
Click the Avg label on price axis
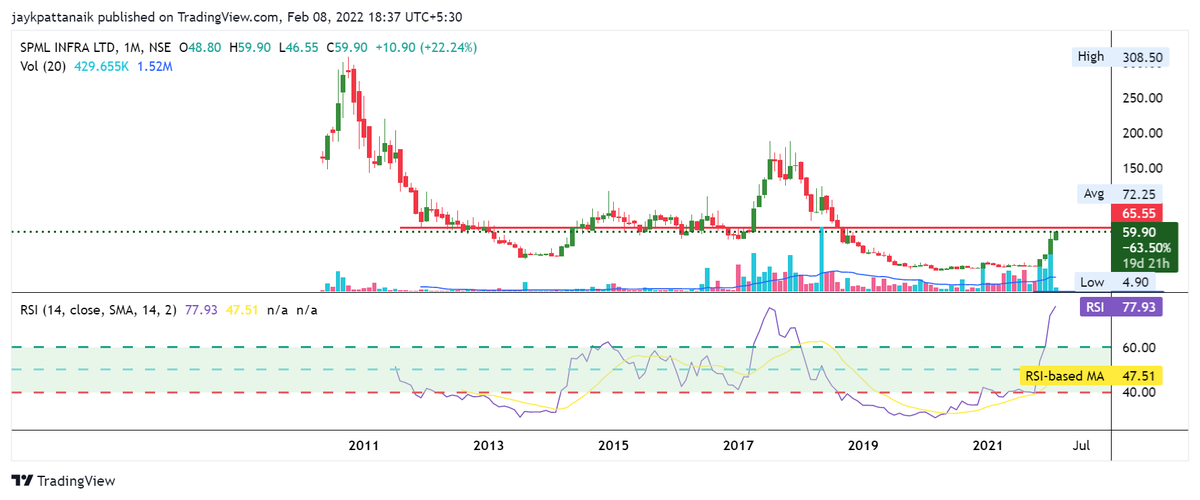[1093, 192]
